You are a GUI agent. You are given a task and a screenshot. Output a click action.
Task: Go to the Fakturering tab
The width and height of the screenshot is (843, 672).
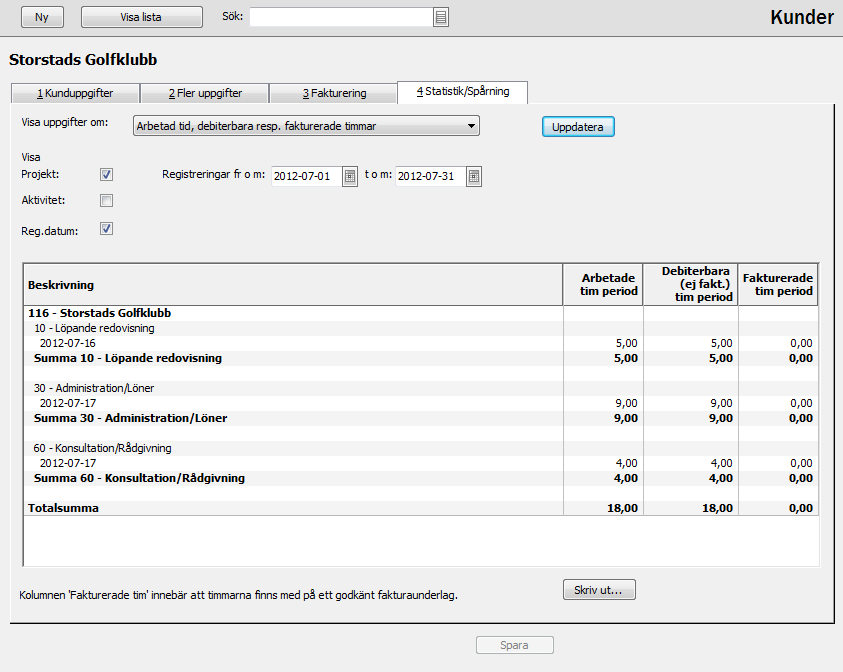click(x=334, y=93)
